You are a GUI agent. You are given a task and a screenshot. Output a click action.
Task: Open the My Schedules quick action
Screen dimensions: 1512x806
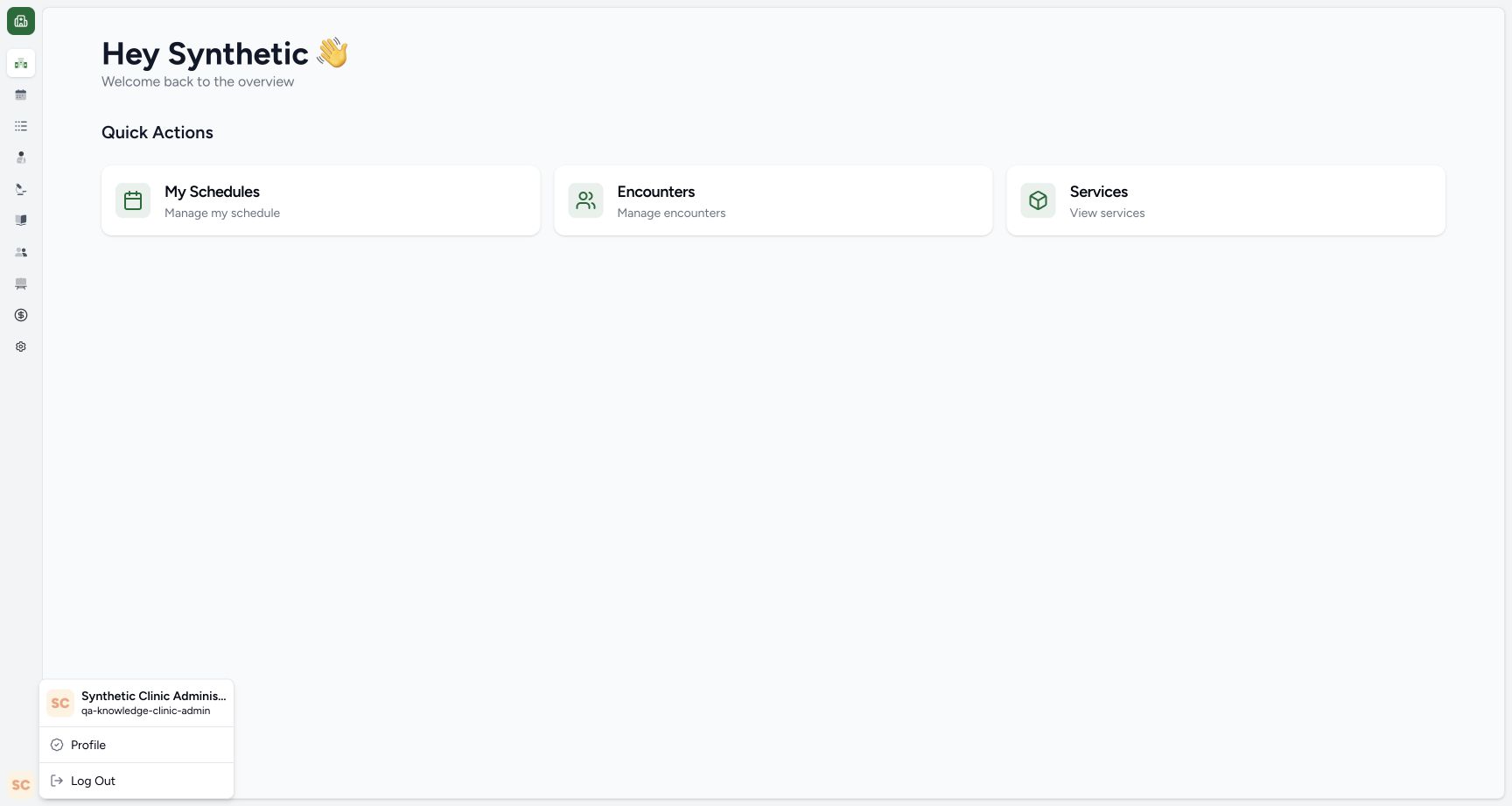coord(321,200)
